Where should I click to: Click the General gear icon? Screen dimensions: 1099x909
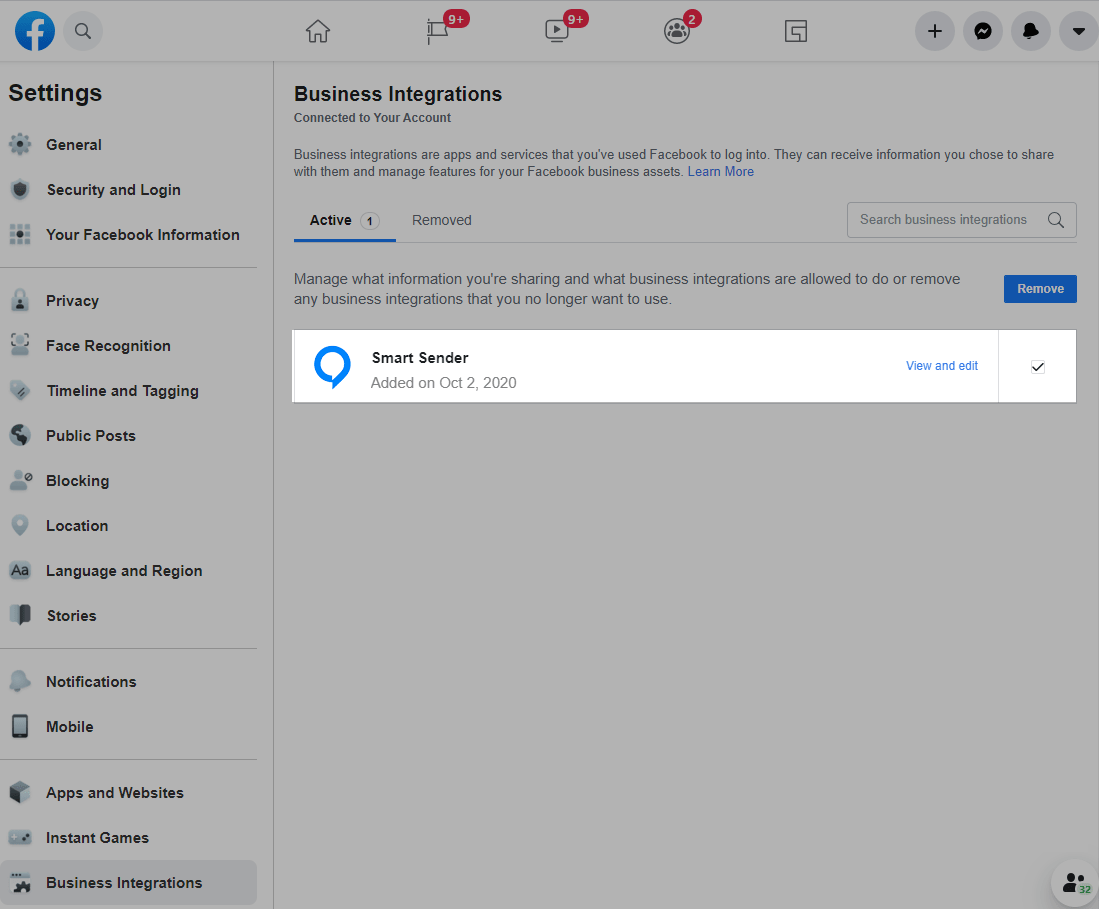tap(20, 144)
